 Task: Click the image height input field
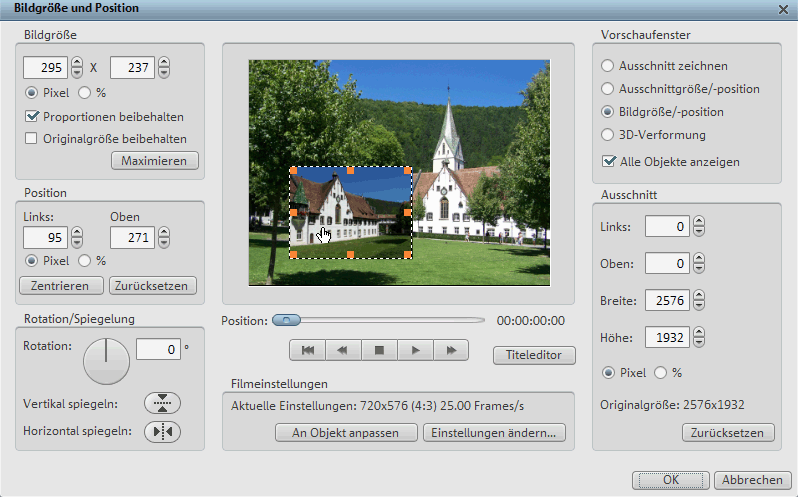point(132,67)
